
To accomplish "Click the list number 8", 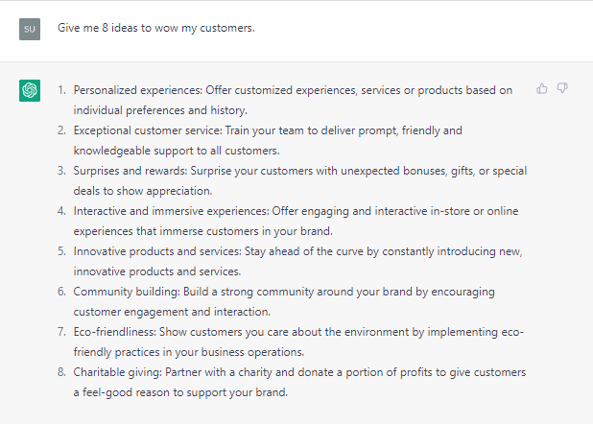I will coord(61,372).
